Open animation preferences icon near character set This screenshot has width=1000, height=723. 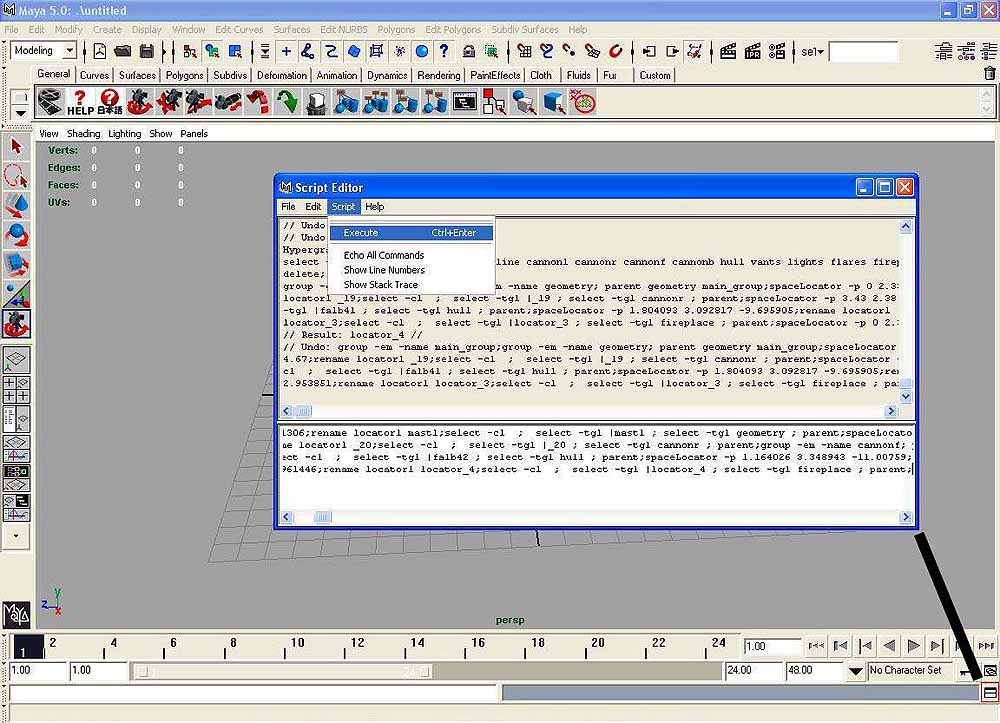tap(990, 671)
